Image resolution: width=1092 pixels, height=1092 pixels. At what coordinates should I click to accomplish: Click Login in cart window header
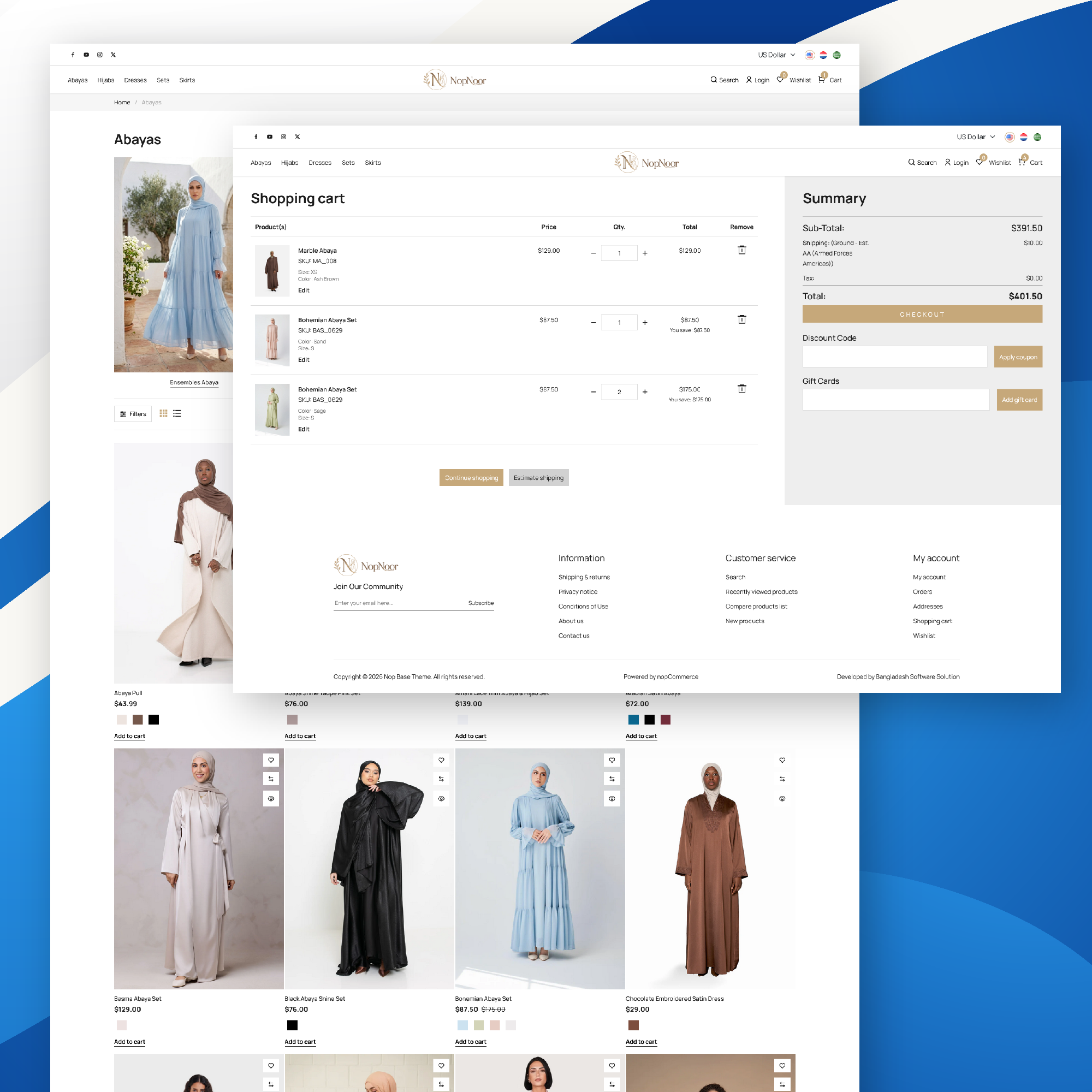(x=957, y=162)
